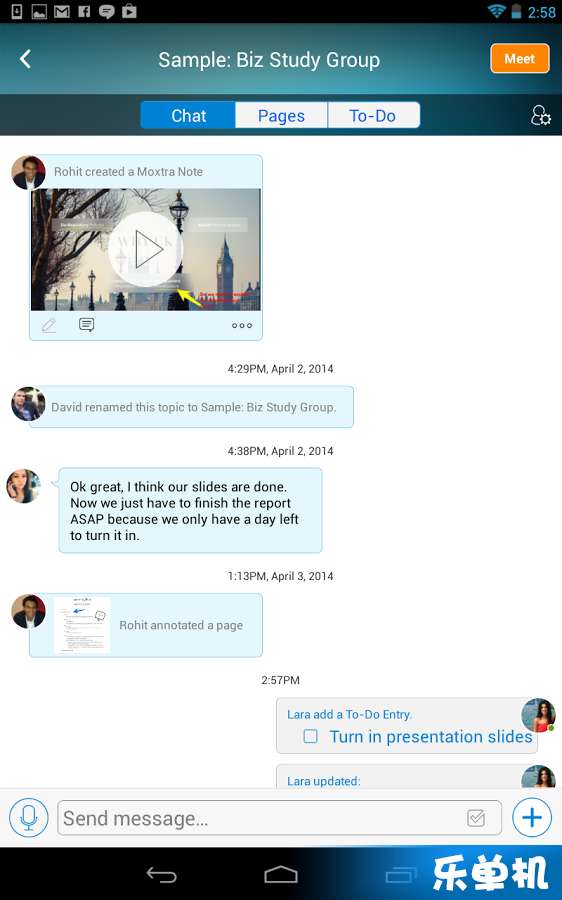Open the Rohit annotated page thumbnail
The width and height of the screenshot is (562, 900).
[82, 625]
